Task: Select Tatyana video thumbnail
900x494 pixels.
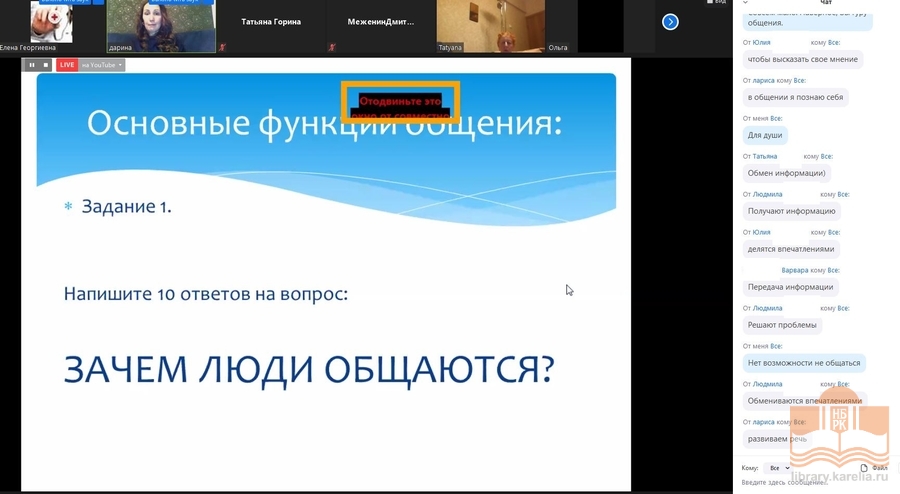Action: (x=491, y=26)
